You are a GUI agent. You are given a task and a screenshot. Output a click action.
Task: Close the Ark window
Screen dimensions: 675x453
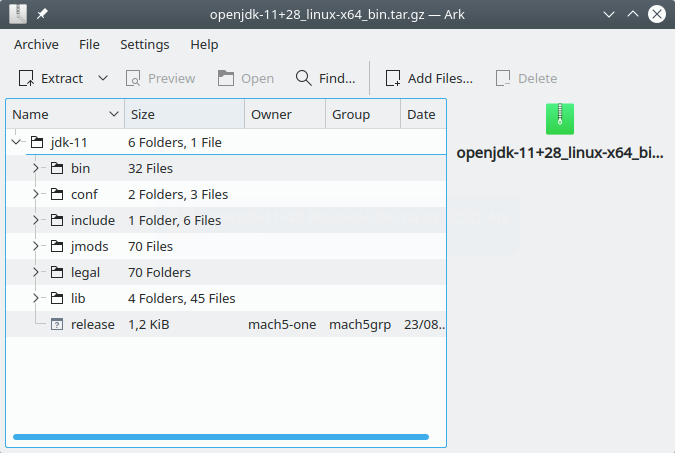(x=657, y=14)
